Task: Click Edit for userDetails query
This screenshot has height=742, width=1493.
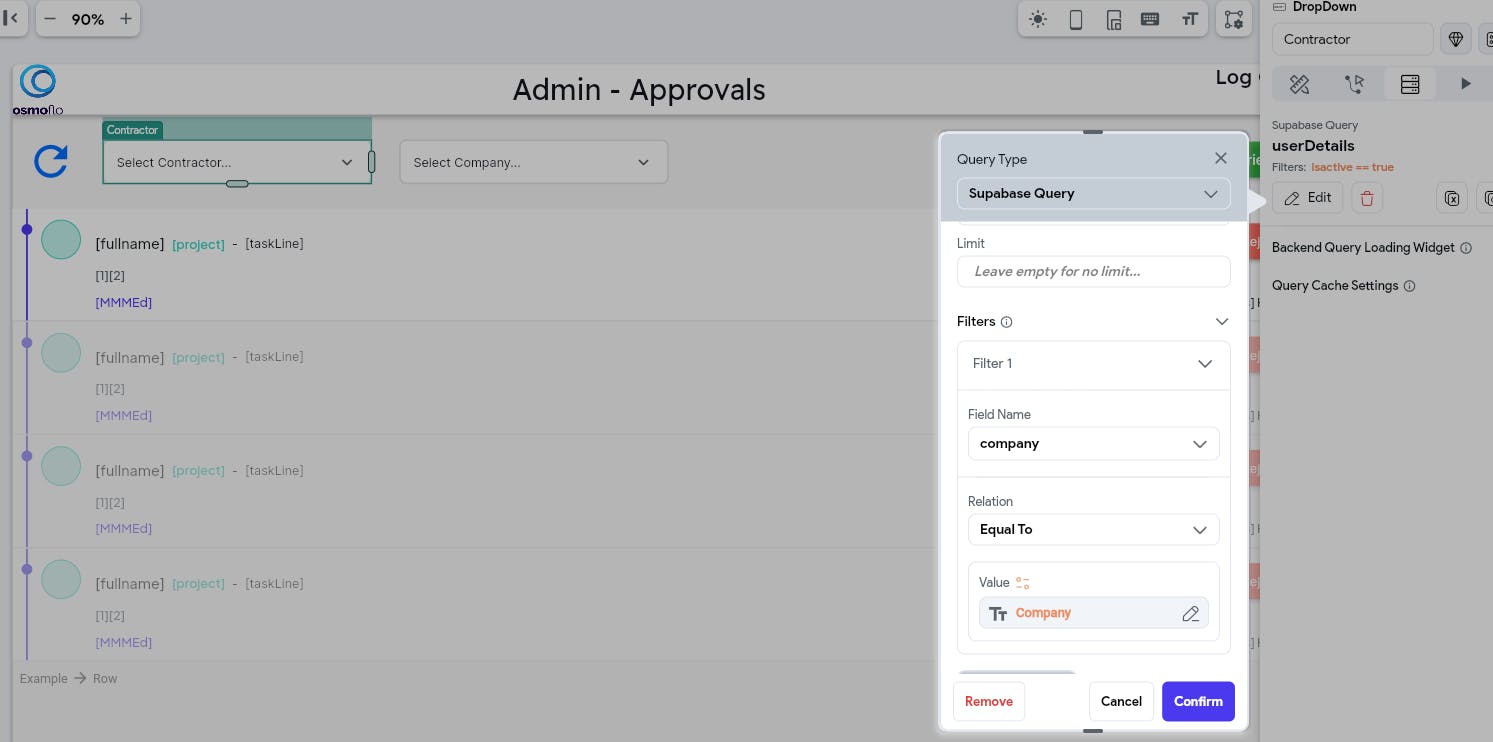Action: pos(1307,198)
